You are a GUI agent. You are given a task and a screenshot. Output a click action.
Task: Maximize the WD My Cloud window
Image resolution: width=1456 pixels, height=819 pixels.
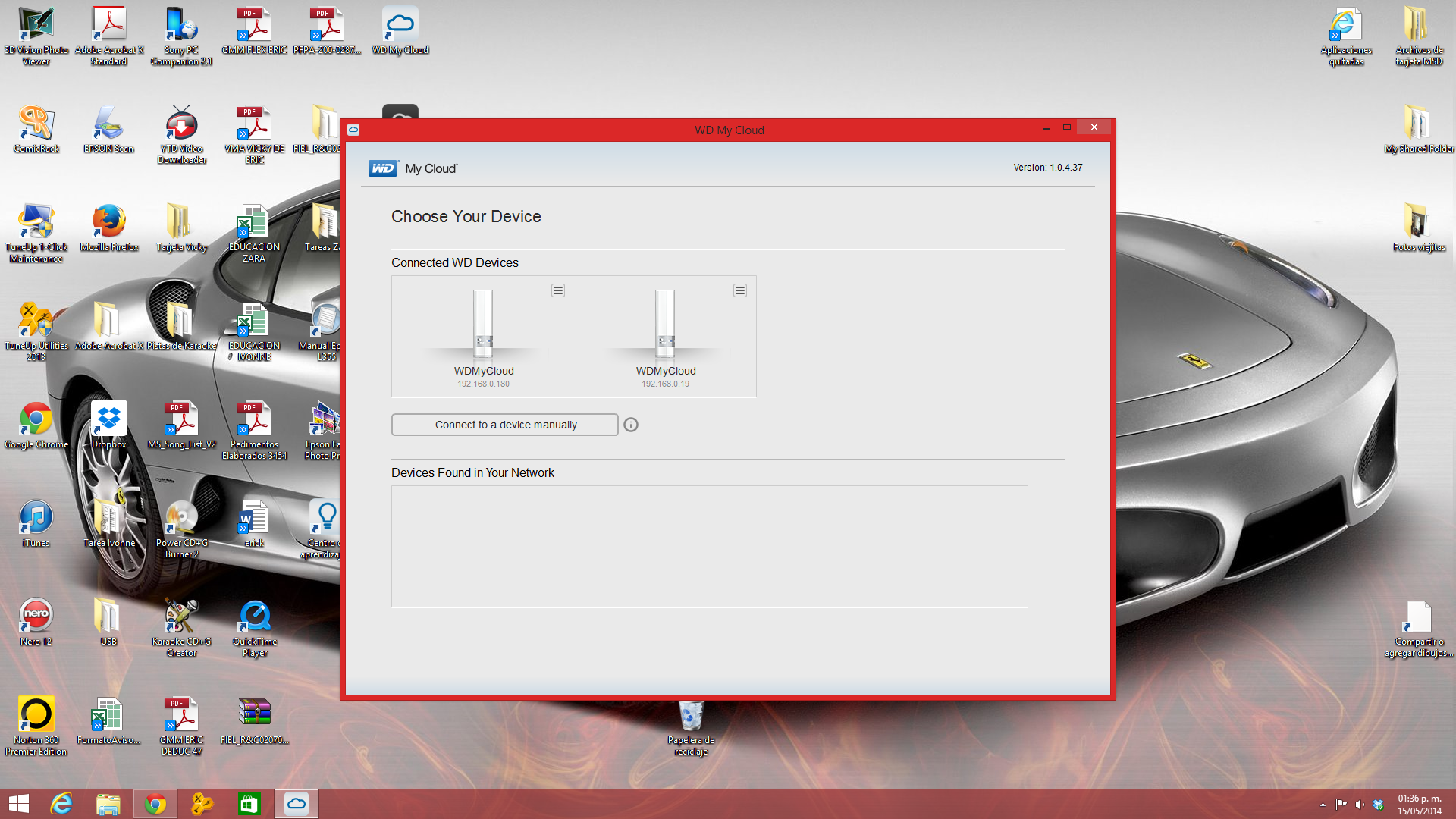tap(1066, 128)
